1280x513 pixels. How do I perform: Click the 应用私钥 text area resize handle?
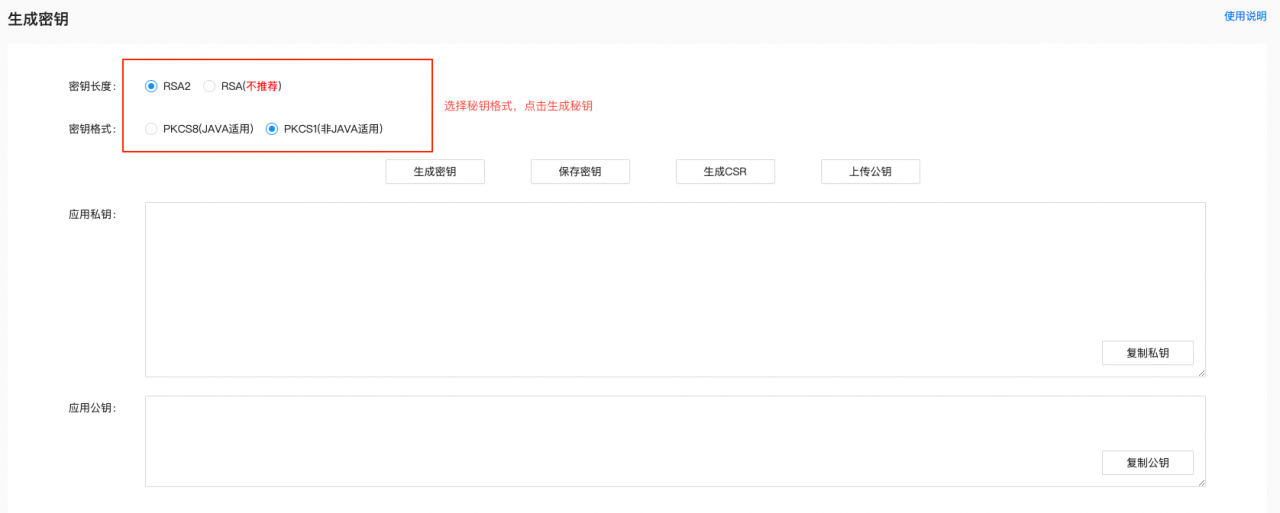click(1201, 373)
